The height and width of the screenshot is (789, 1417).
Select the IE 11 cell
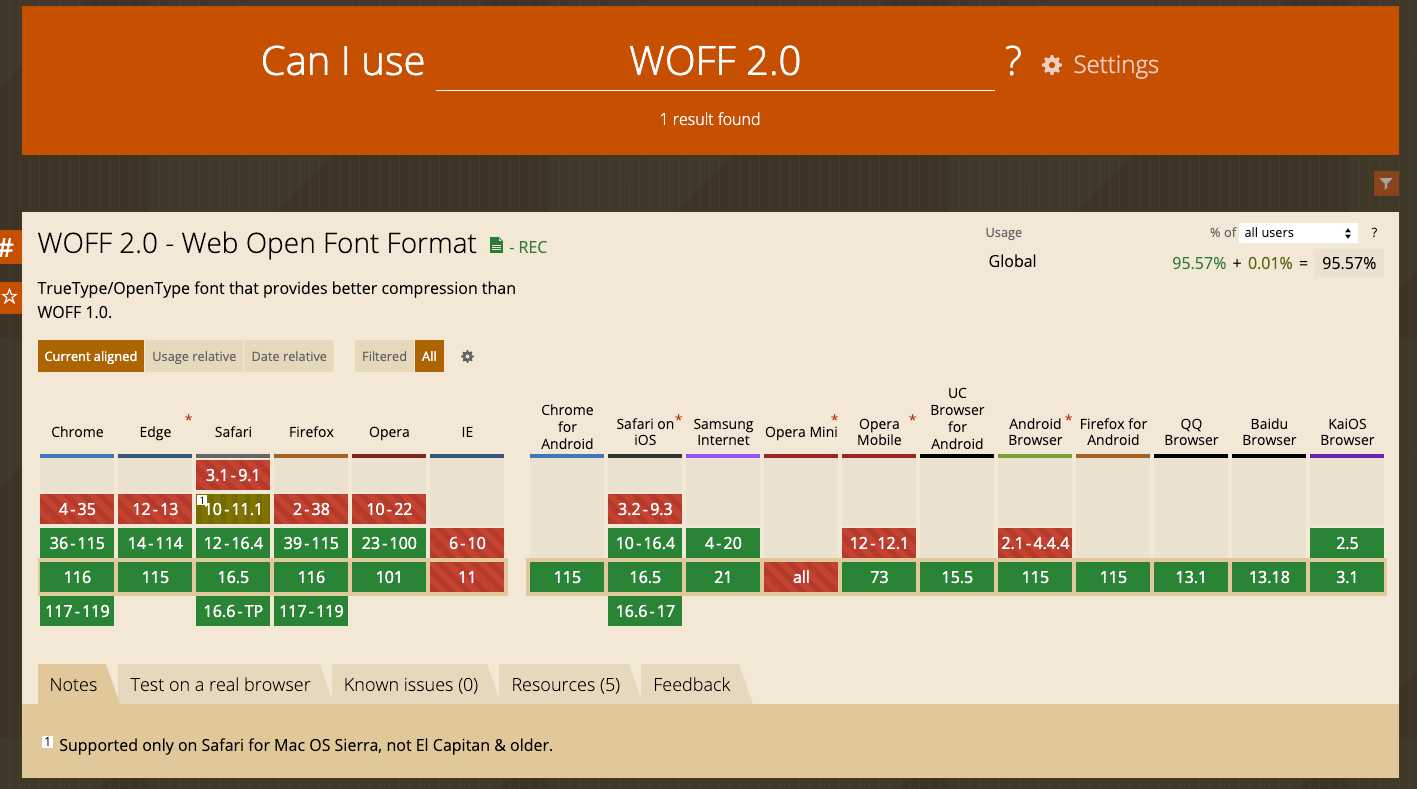pos(467,577)
